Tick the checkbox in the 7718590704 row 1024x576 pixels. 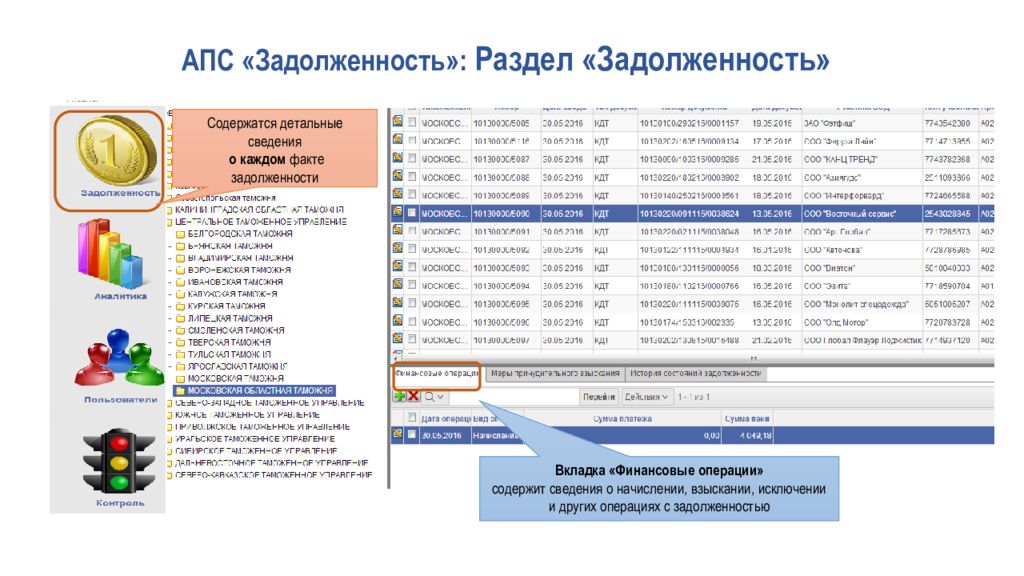(x=412, y=285)
